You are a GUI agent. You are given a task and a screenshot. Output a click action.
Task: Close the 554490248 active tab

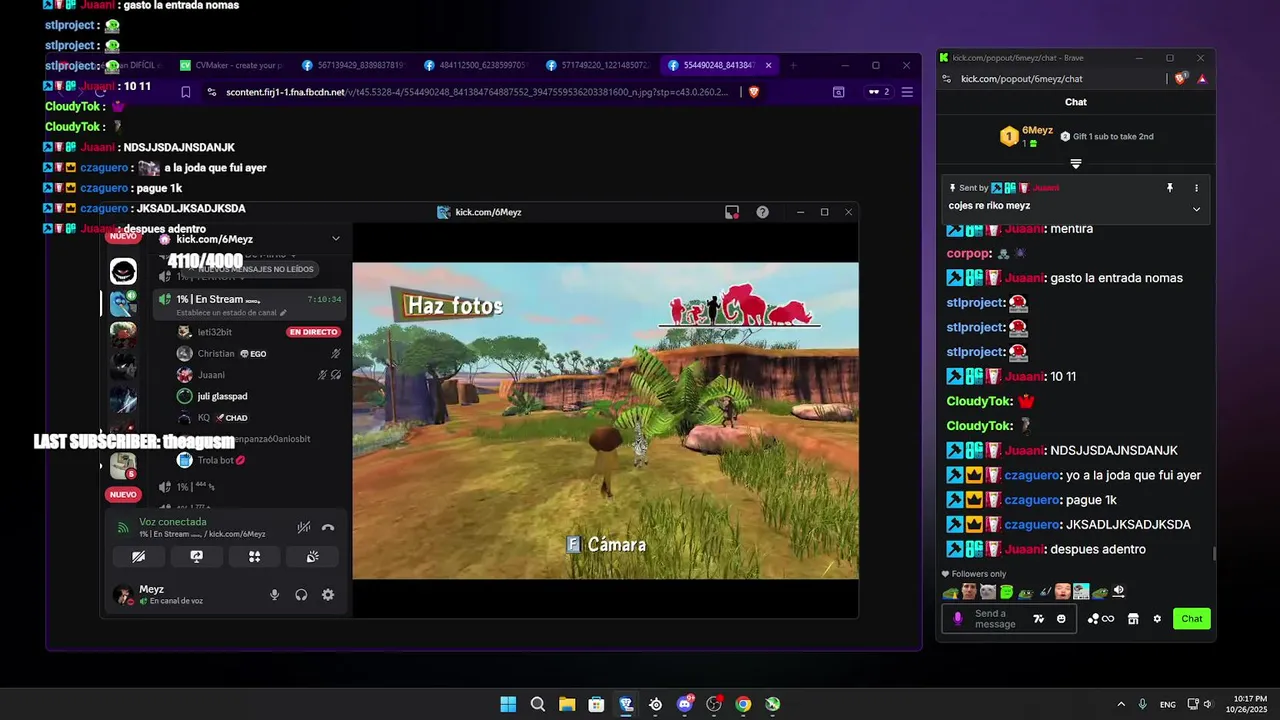(x=768, y=65)
